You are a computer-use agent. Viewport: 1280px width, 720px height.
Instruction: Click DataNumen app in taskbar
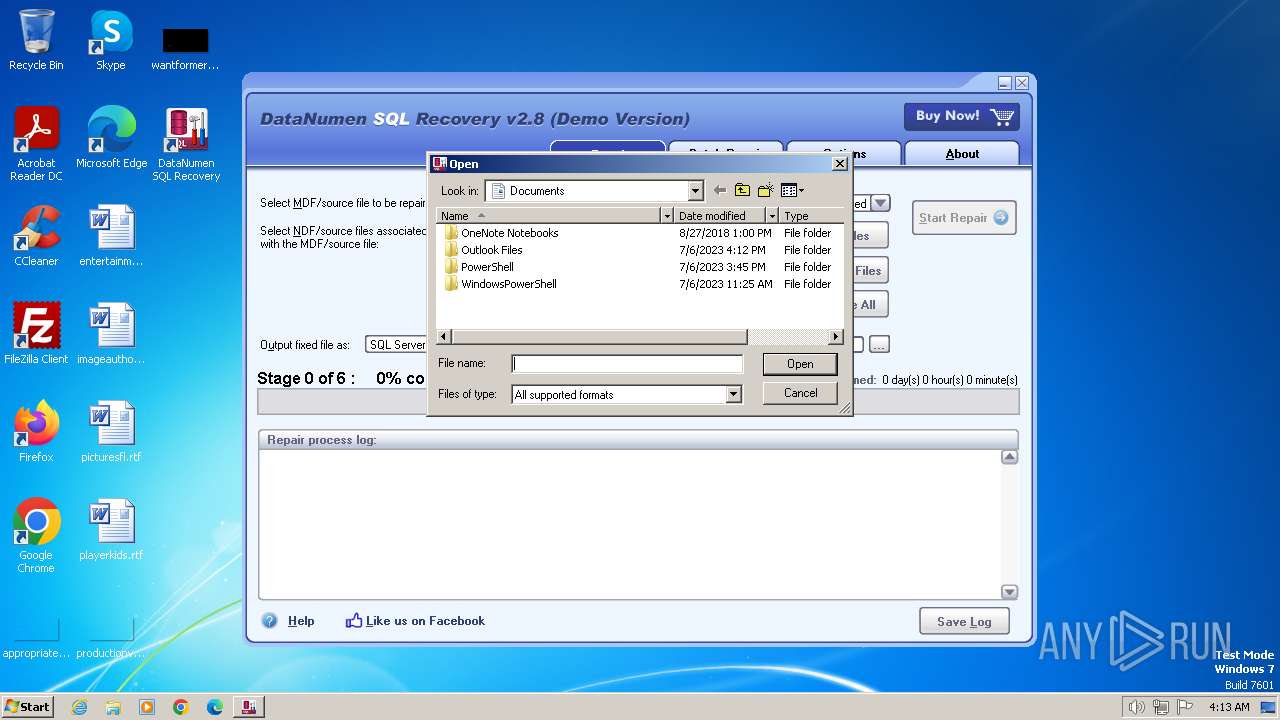point(248,707)
